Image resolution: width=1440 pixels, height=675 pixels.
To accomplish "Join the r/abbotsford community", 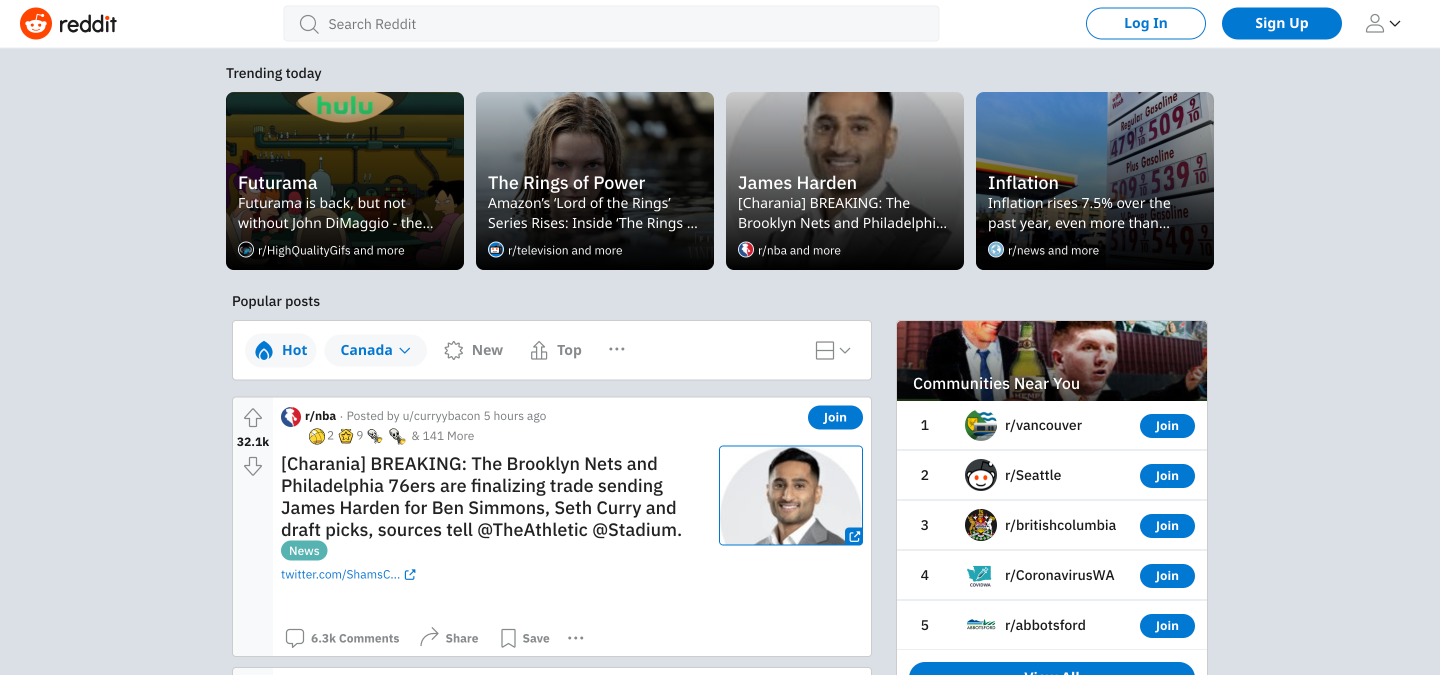I will point(1167,626).
